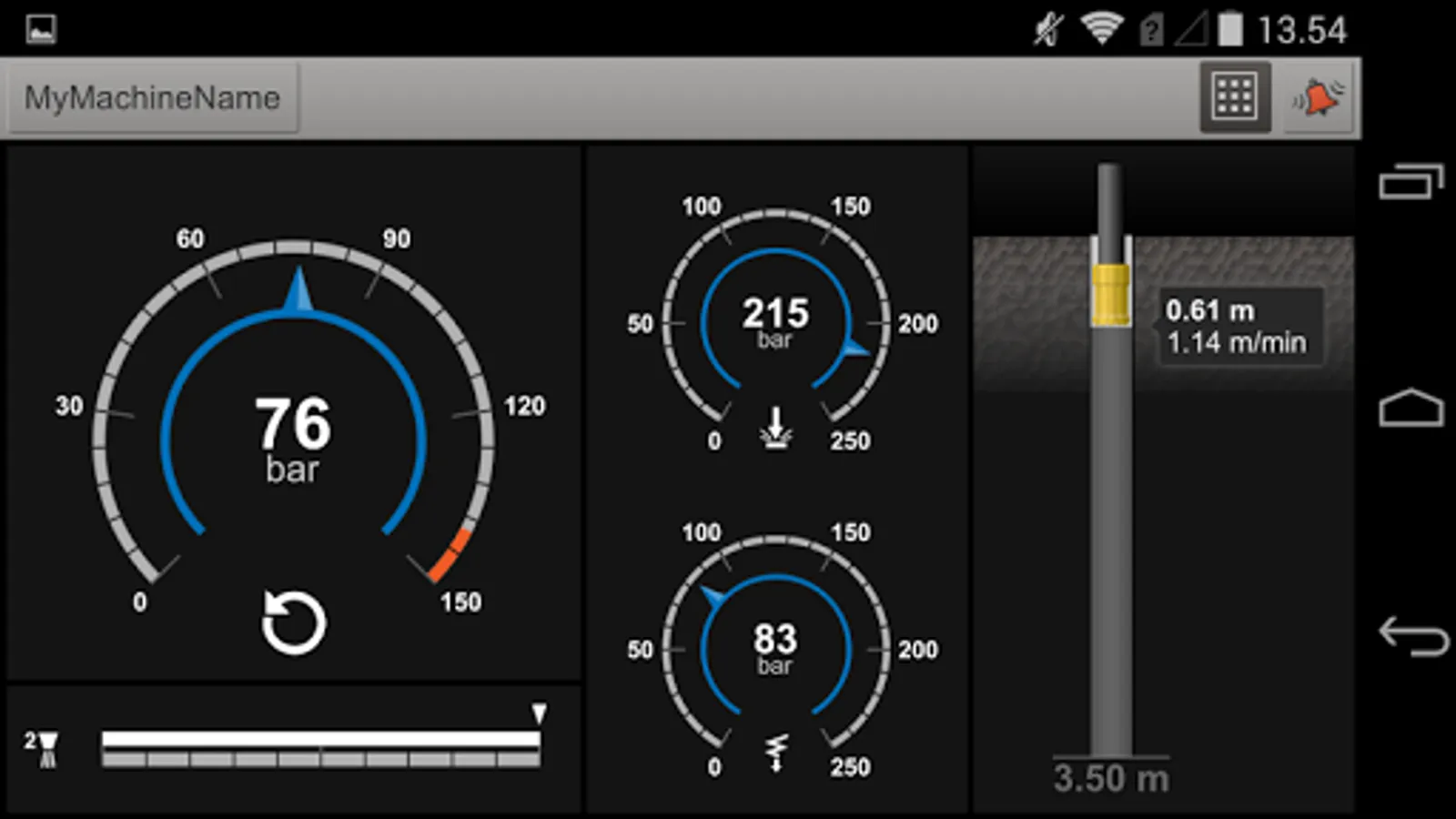This screenshot has width=1456, height=819.
Task: Open the alarm bell notifications
Action: click(1319, 97)
